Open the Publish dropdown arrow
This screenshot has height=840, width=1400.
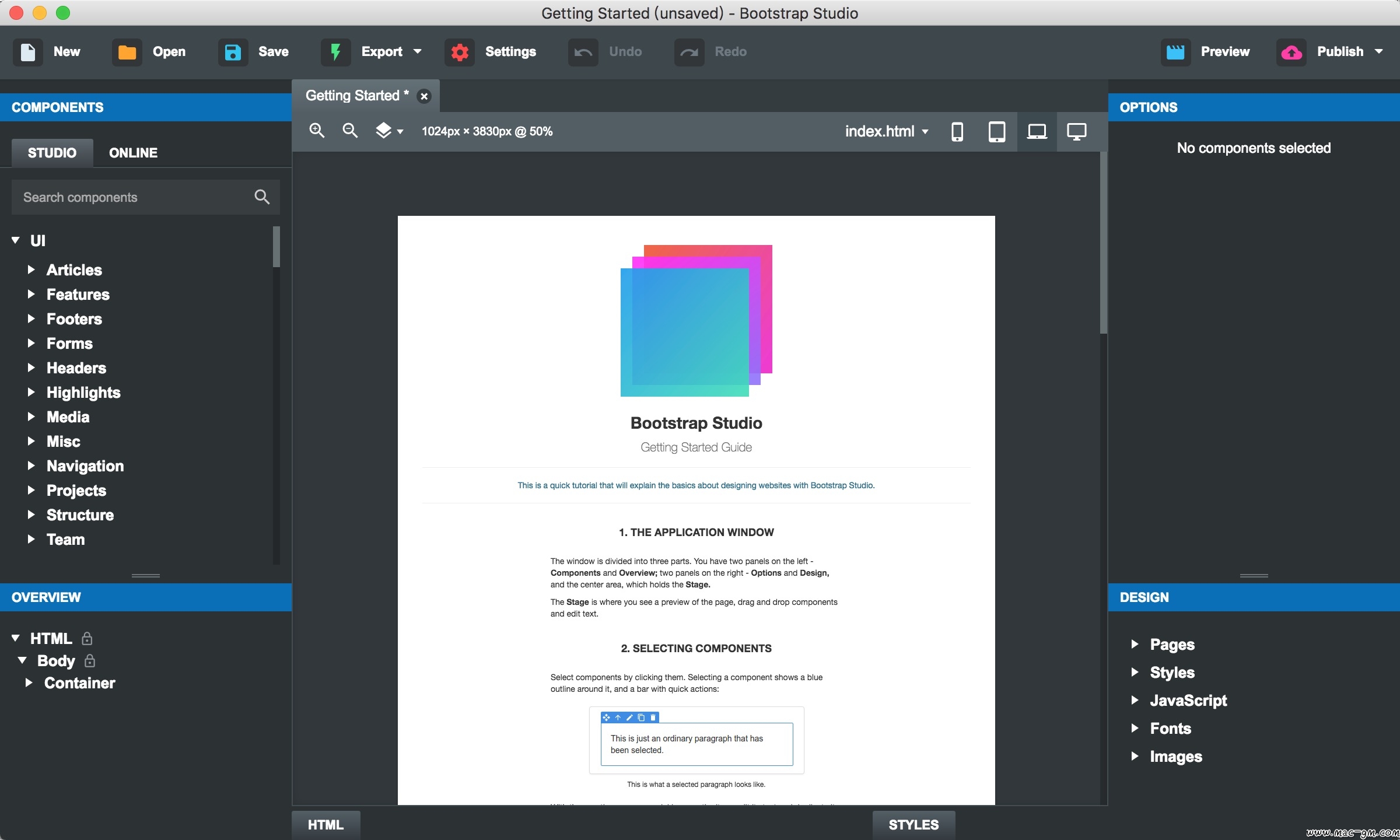(x=1378, y=52)
